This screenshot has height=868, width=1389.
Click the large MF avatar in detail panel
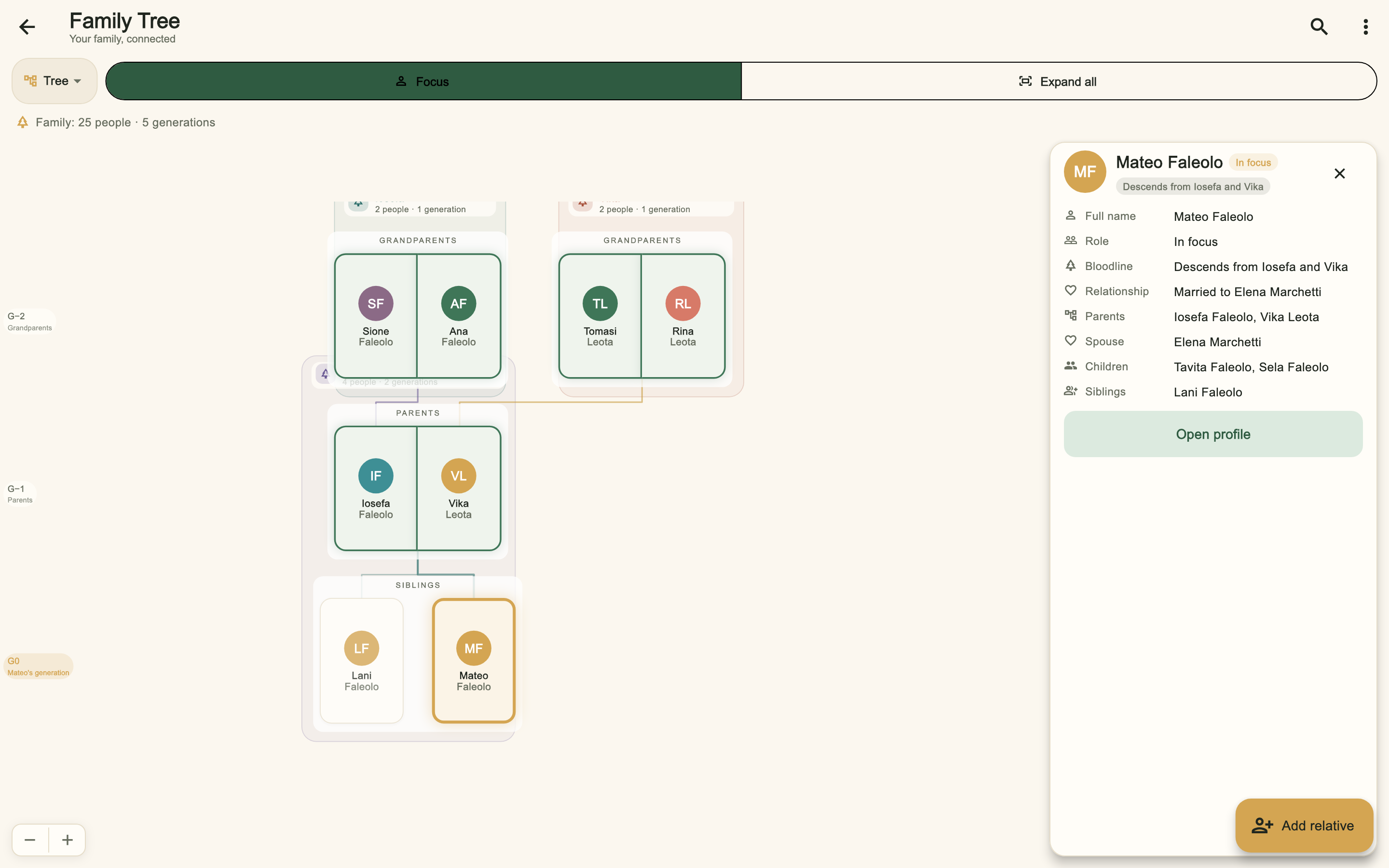(1085, 172)
